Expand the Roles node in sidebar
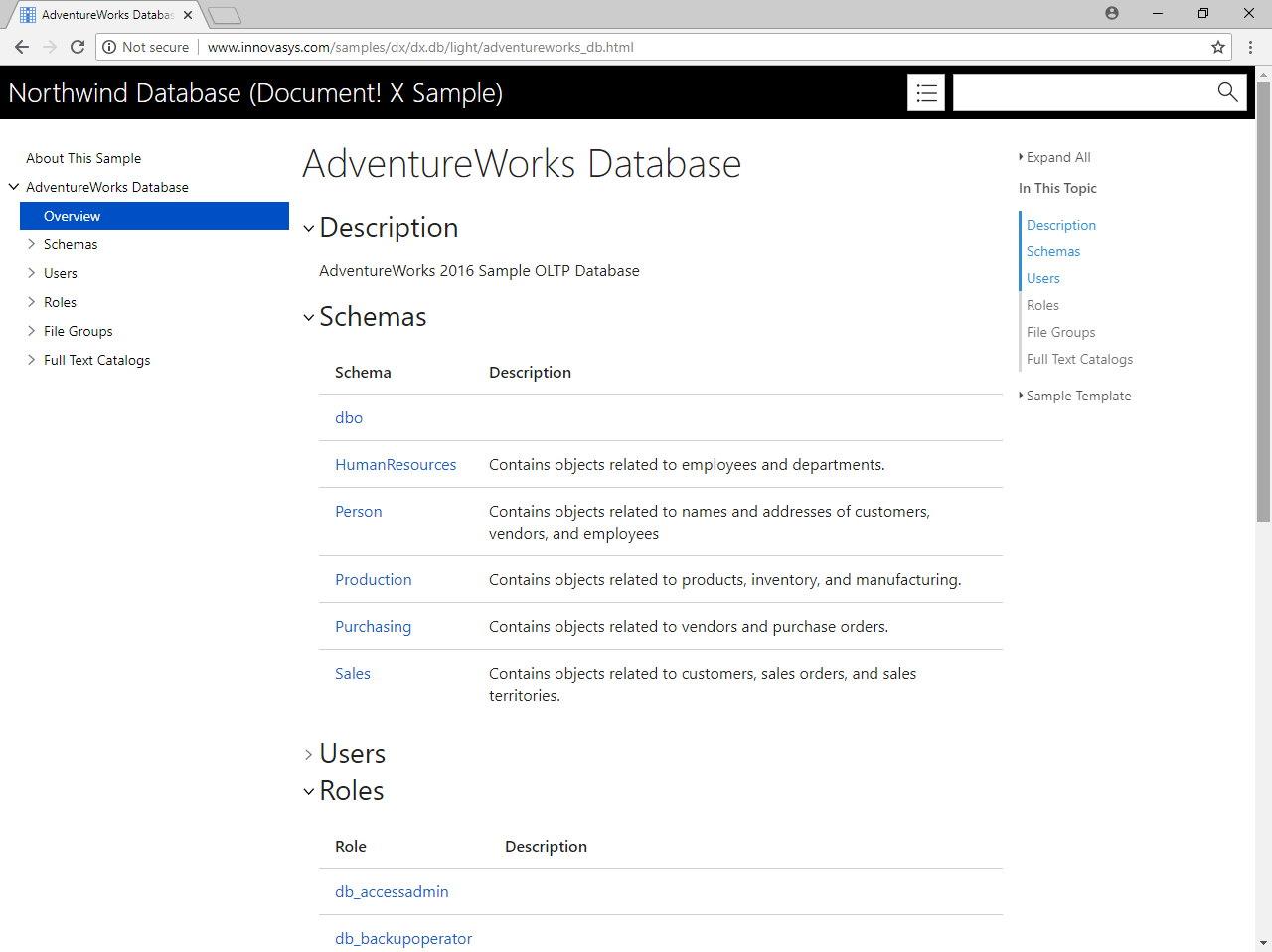The width and height of the screenshot is (1272, 952). click(x=32, y=302)
